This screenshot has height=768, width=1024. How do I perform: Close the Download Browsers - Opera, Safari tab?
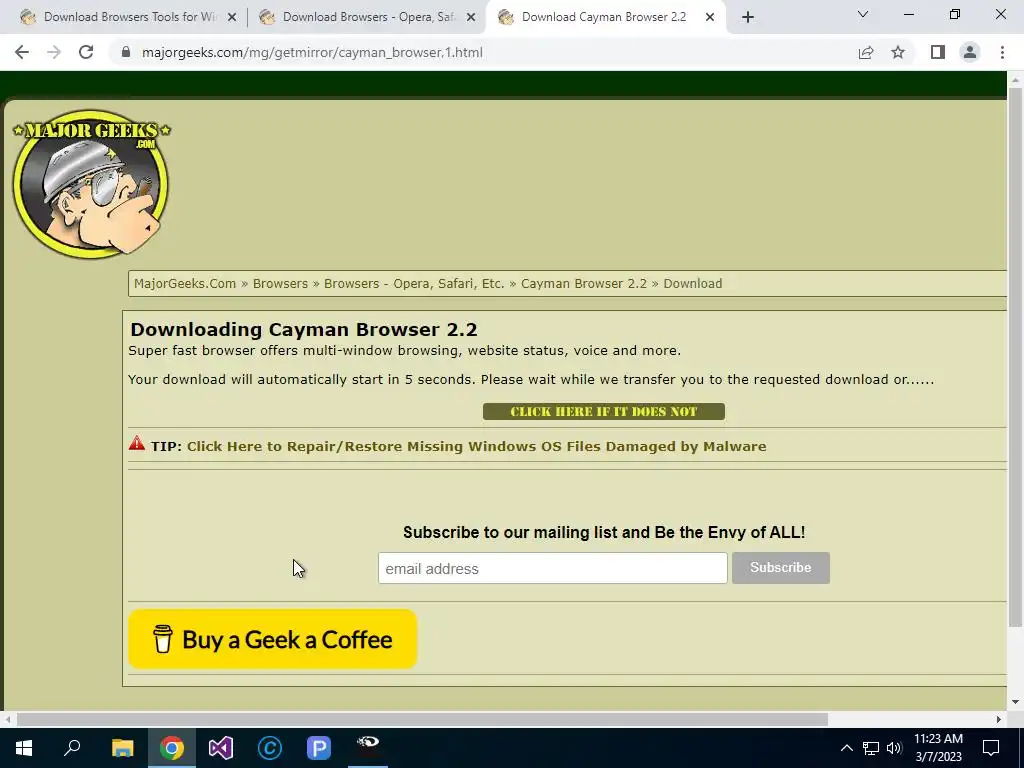471,17
